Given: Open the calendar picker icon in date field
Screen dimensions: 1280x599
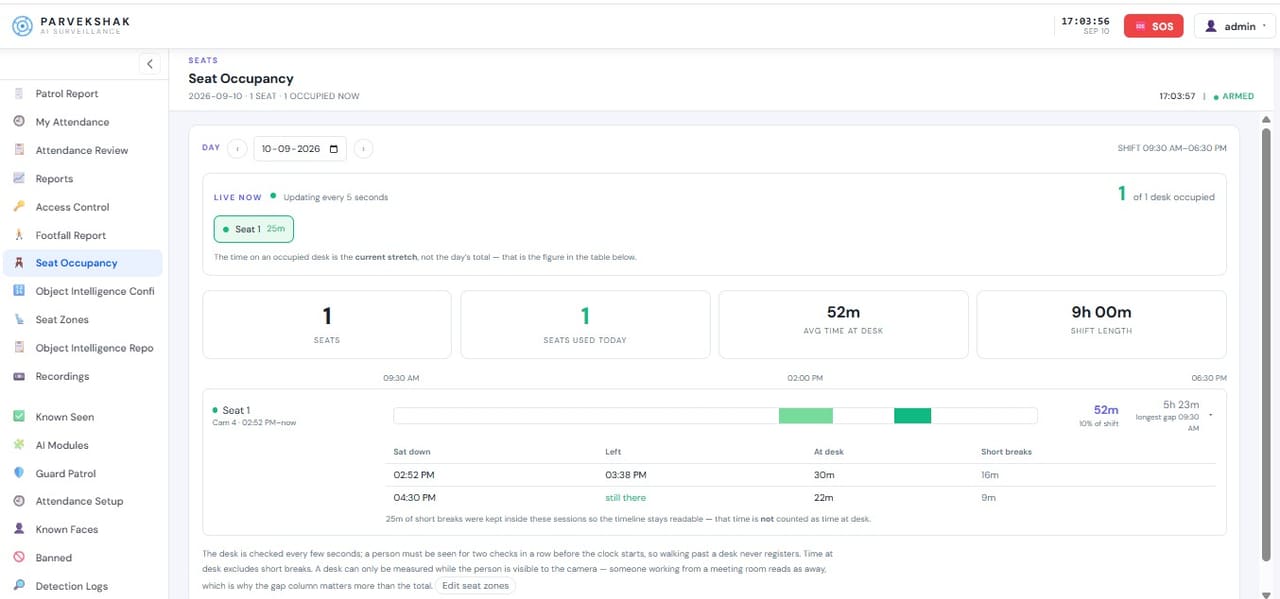Looking at the screenshot, I should 334,149.
